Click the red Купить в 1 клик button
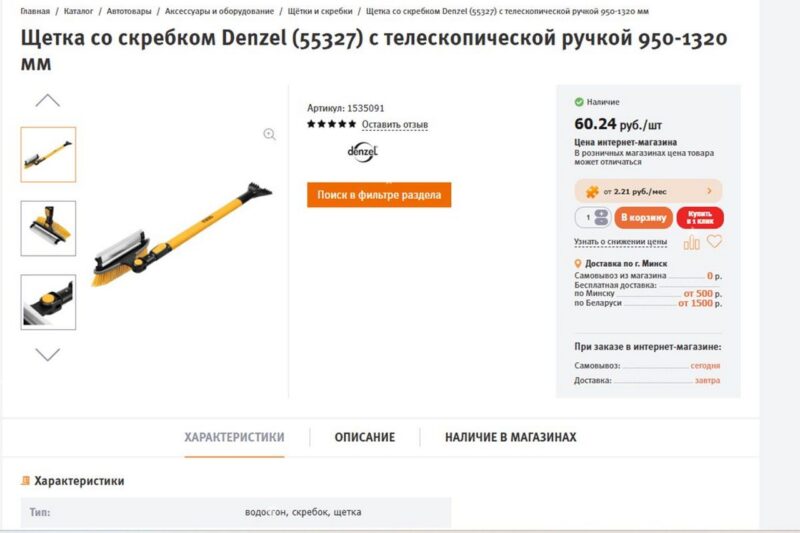800x533 pixels. pyautogui.click(x=700, y=218)
